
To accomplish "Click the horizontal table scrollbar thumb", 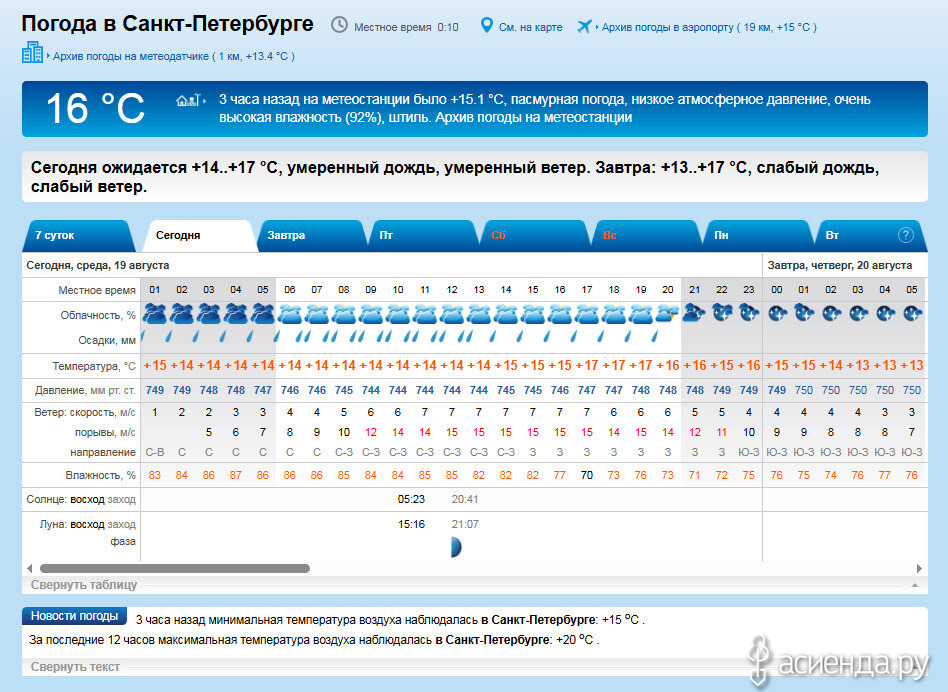I will (175, 568).
